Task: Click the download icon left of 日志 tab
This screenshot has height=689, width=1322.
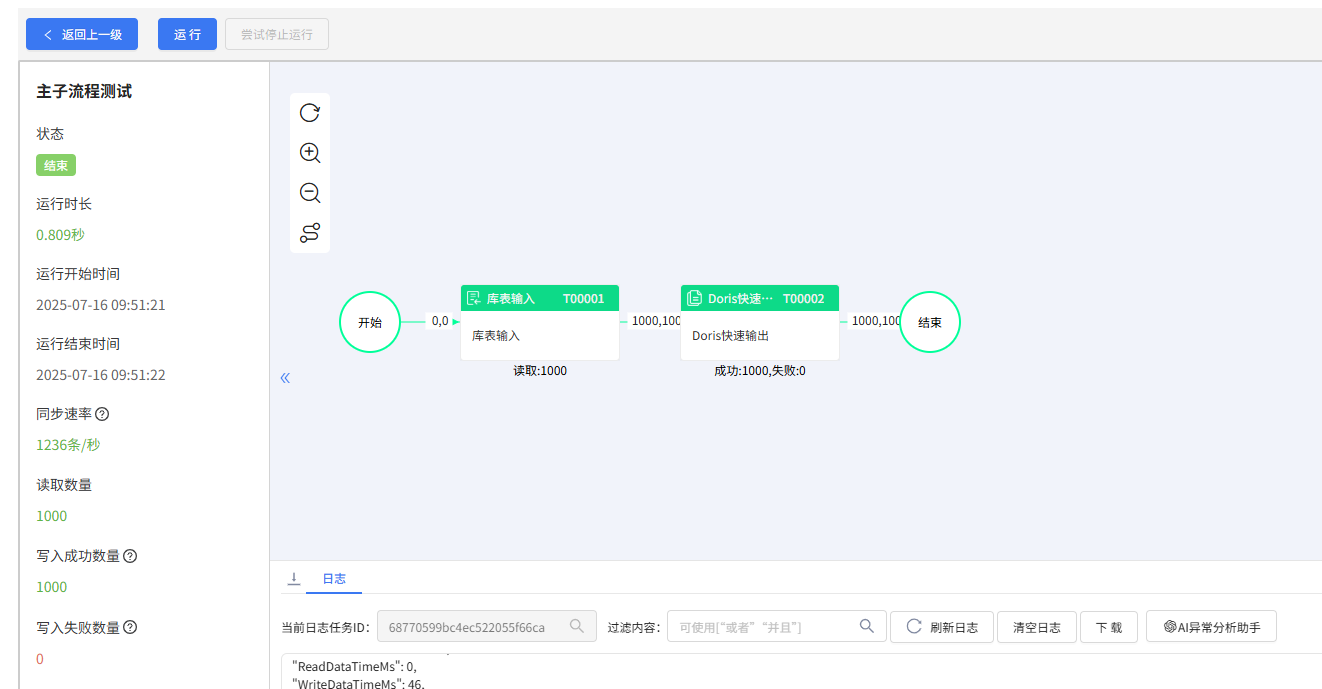Action: [294, 578]
